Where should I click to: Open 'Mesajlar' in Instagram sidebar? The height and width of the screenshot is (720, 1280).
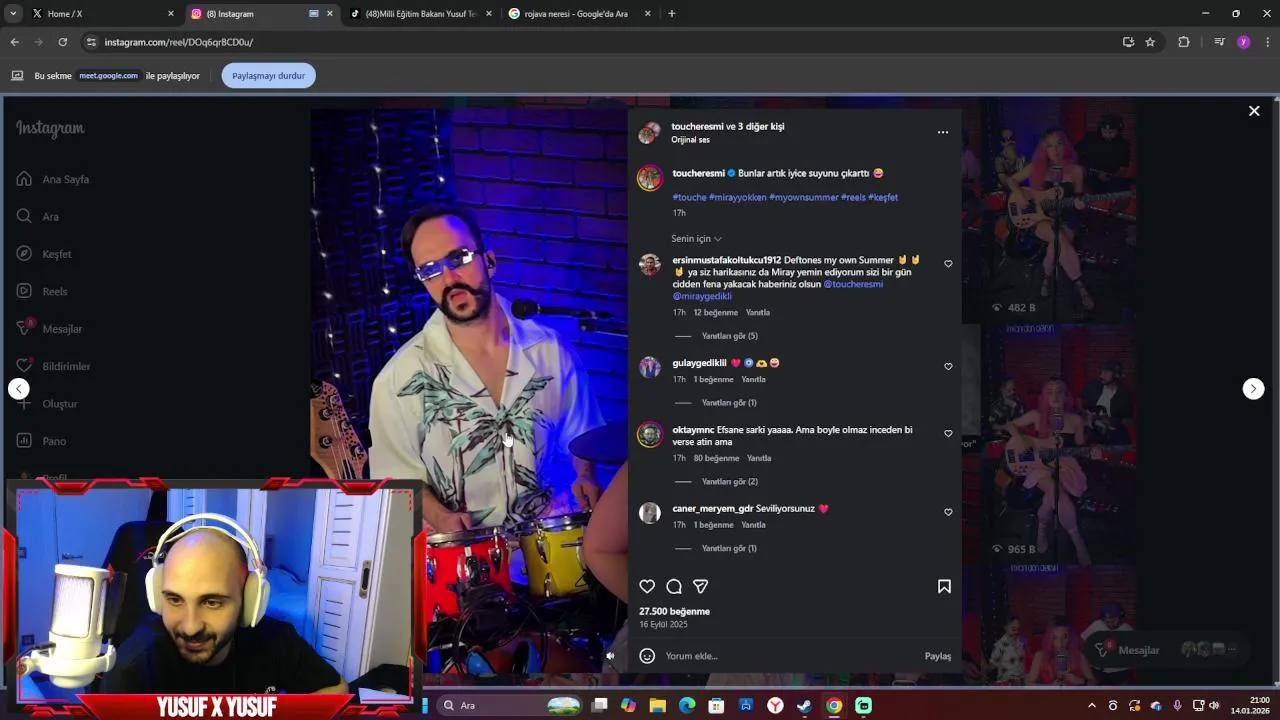pyautogui.click(x=49, y=329)
